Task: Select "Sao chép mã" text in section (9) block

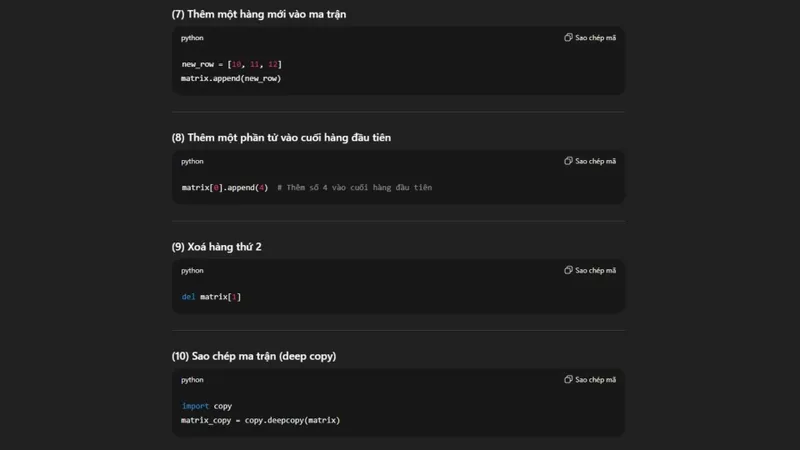Action: point(595,270)
